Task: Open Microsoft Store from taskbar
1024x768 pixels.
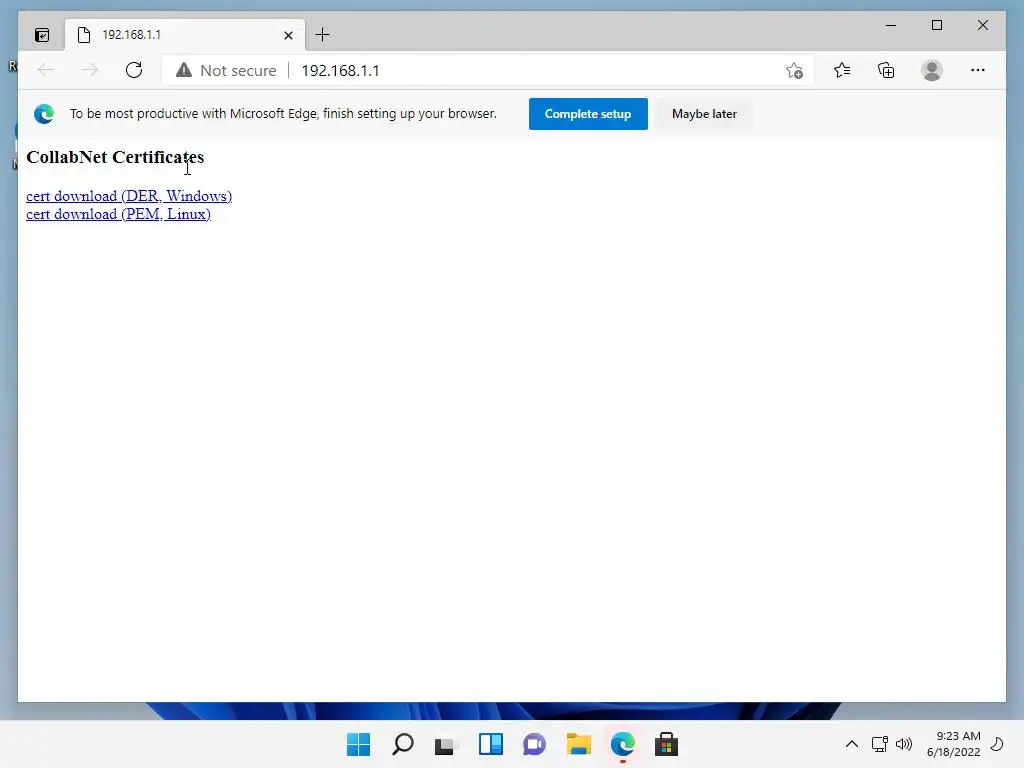Action: click(667, 744)
